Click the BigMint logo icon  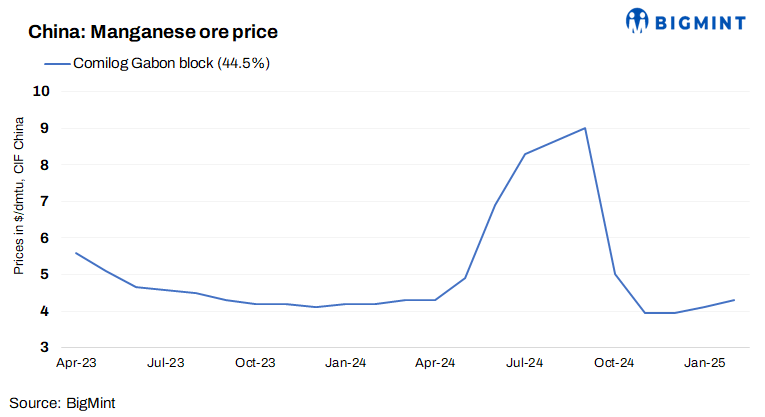click(637, 20)
